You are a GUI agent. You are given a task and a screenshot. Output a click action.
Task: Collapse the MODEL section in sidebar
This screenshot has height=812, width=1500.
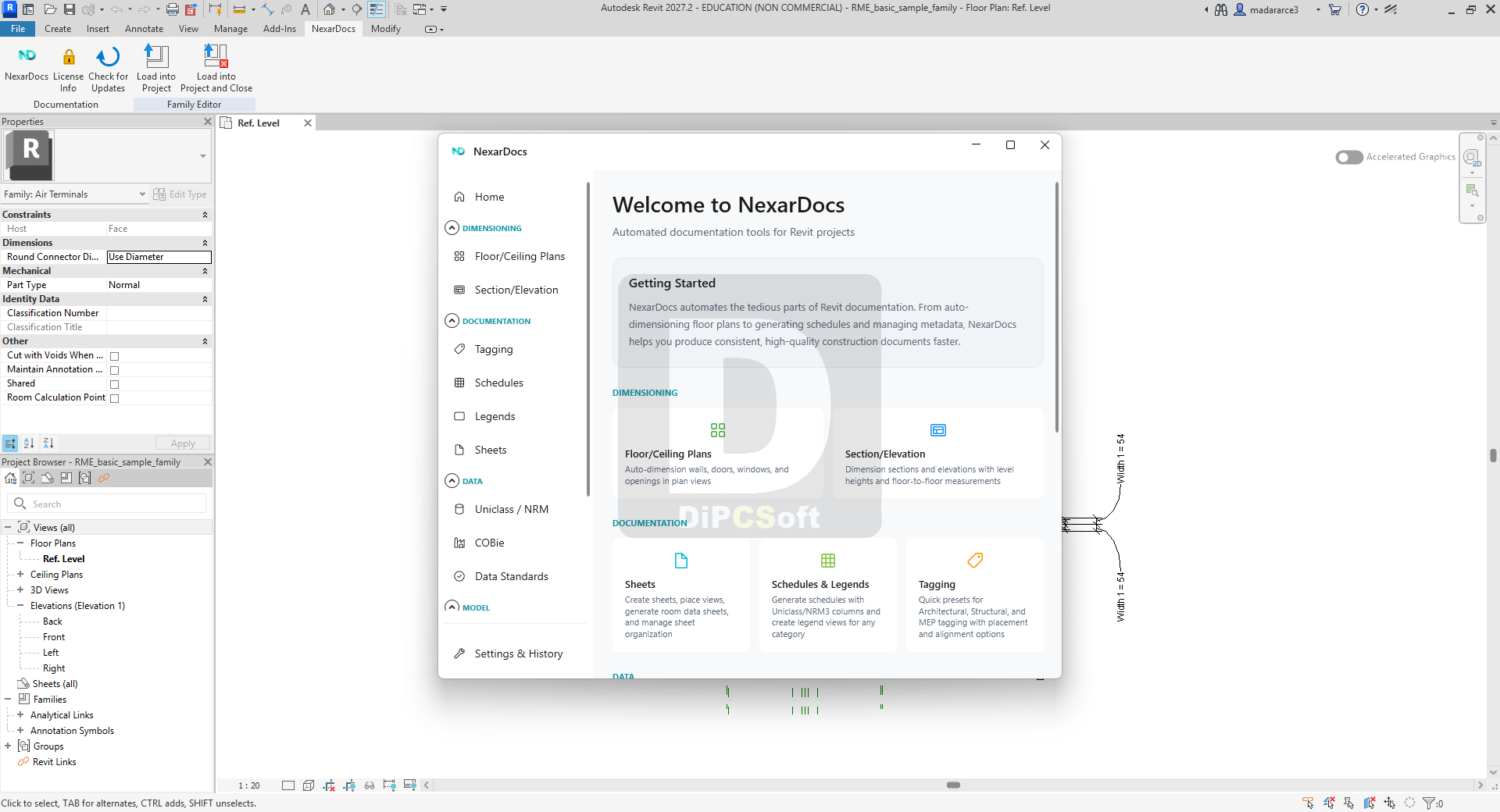452,607
